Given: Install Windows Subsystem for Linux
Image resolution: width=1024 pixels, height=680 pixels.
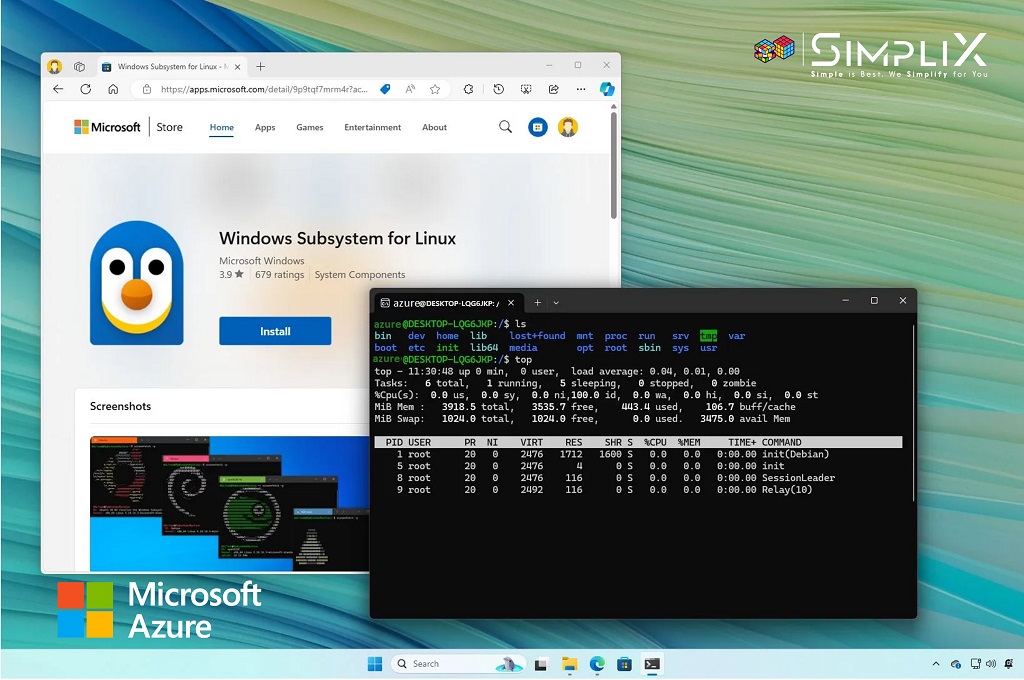Looking at the screenshot, I should pos(275,331).
